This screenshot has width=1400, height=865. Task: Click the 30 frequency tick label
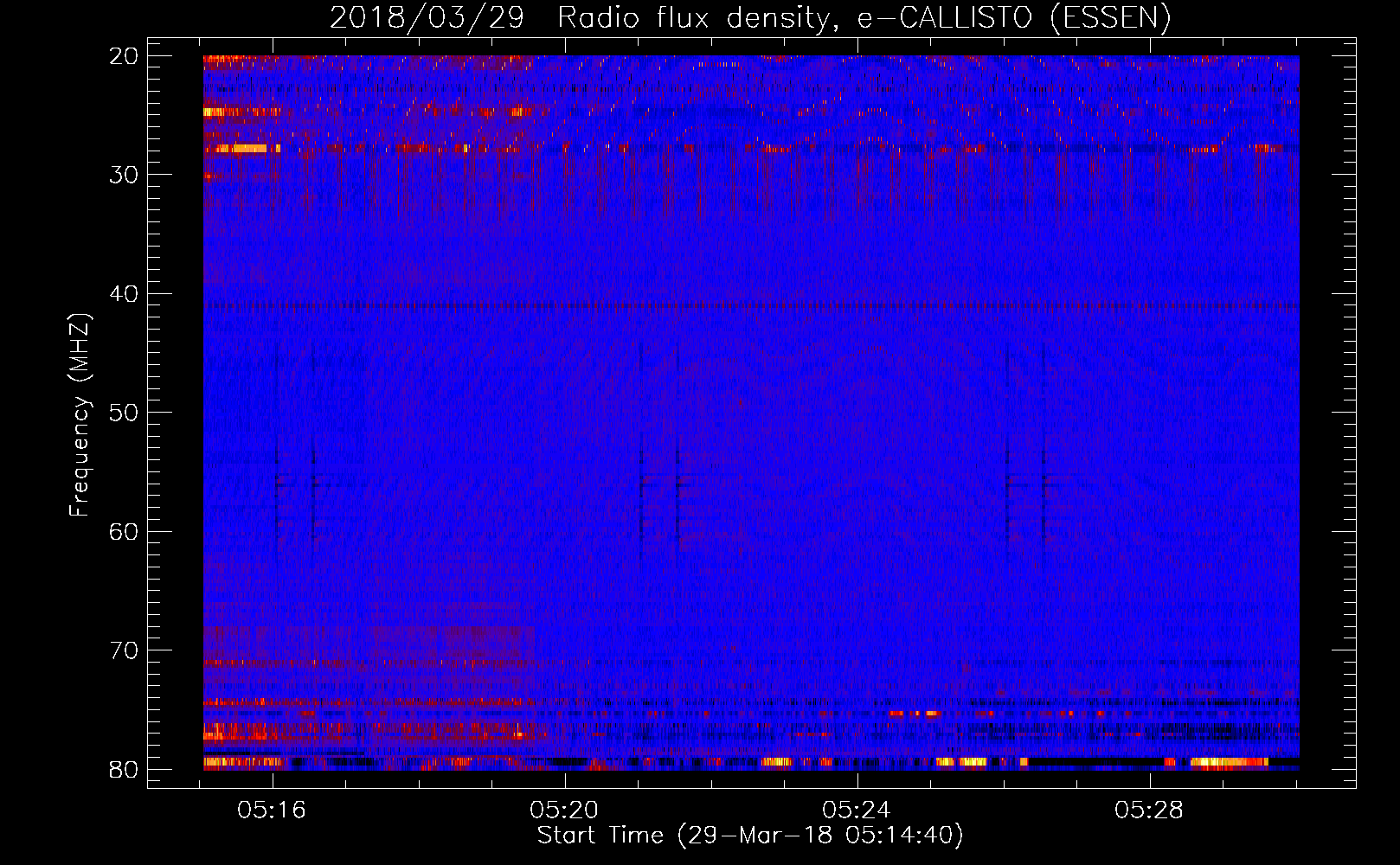click(124, 175)
